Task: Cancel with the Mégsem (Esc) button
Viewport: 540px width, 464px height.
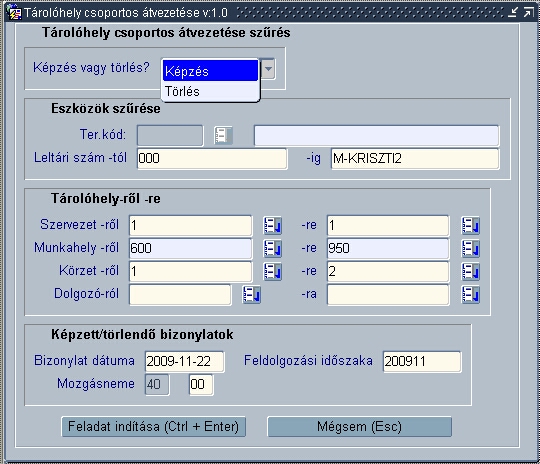Action: pyautogui.click(x=359, y=426)
